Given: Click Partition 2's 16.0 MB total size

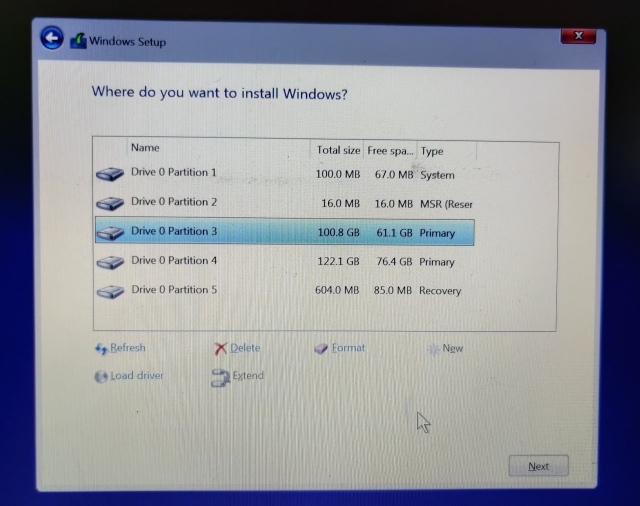Looking at the screenshot, I should (340, 204).
